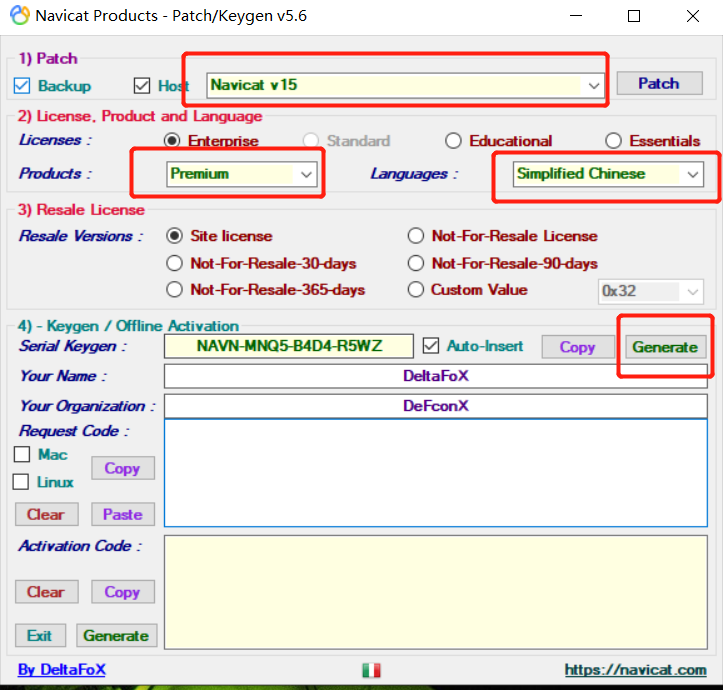Screen dimensions: 723x690
Task: Click the Italian flag icon
Action: click(371, 670)
